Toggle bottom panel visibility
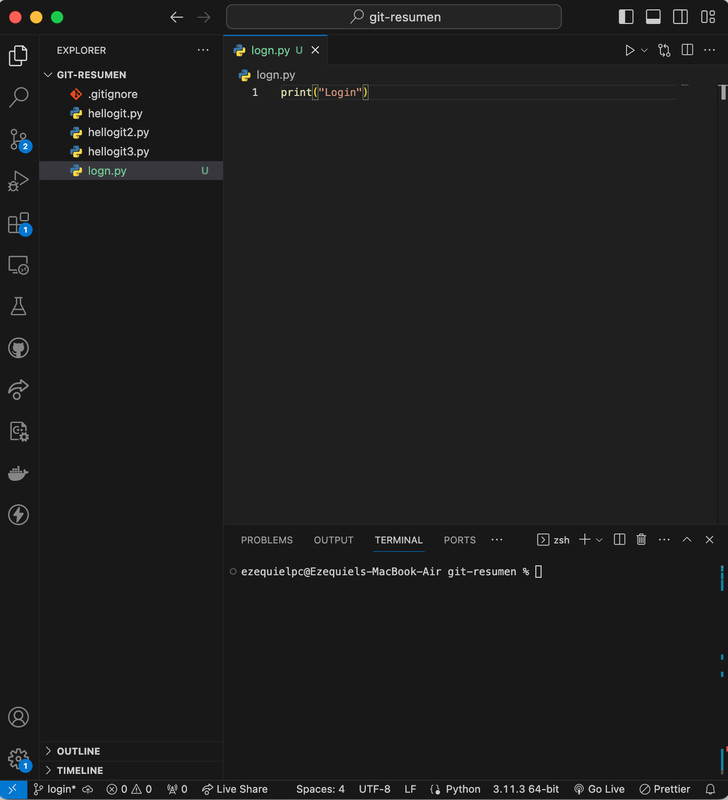Image resolution: width=728 pixels, height=800 pixels. (x=653, y=17)
